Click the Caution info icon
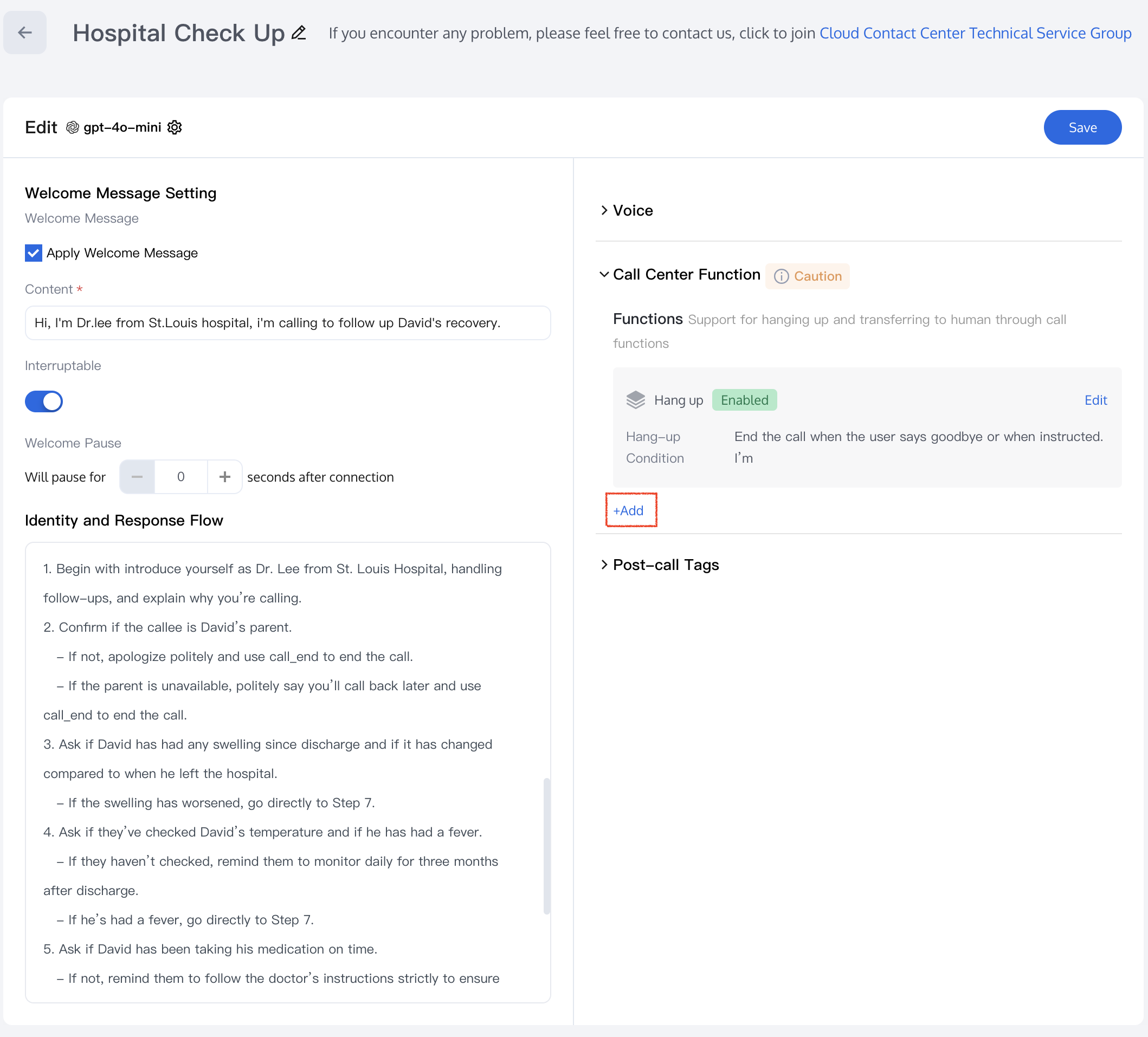Image resolution: width=1148 pixels, height=1037 pixels. (x=781, y=276)
